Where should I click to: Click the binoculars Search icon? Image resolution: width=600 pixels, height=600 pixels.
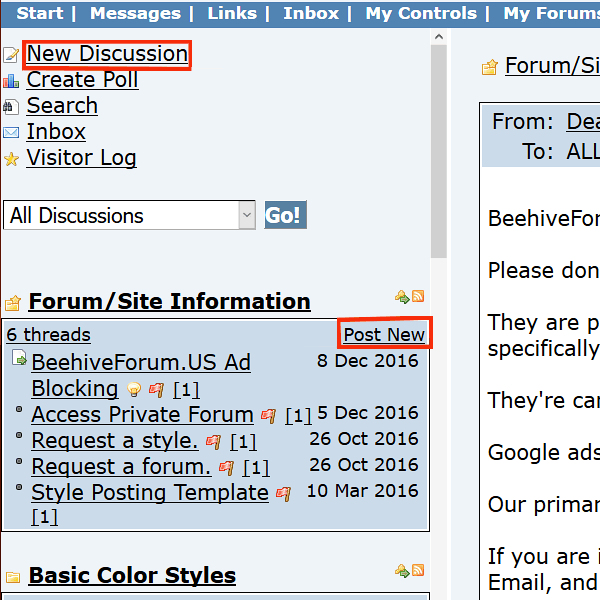tap(11, 107)
